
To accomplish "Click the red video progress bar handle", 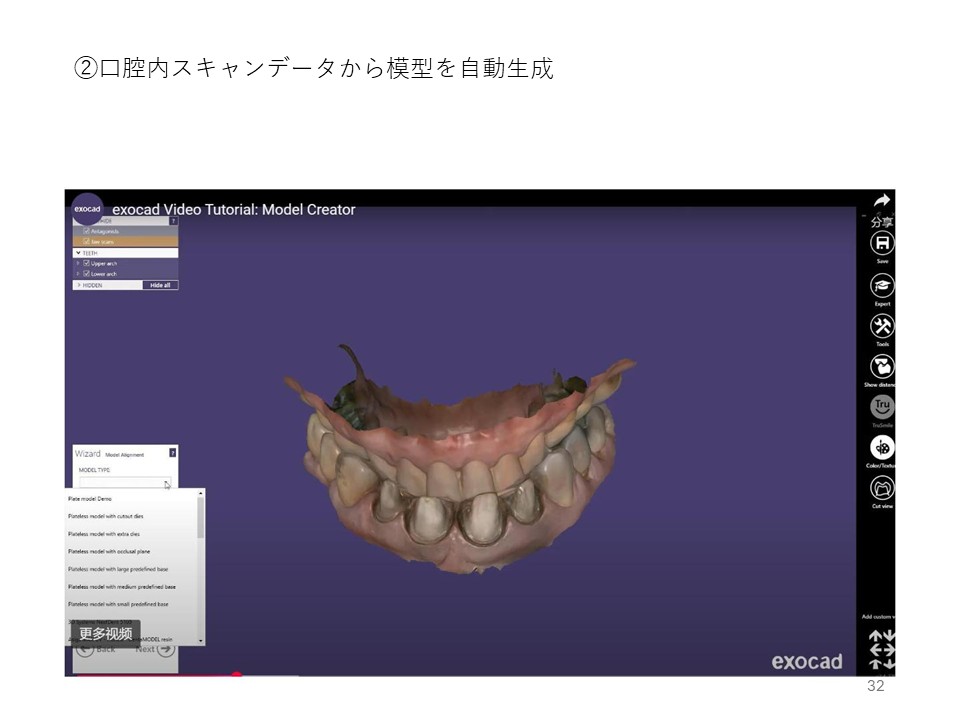I will coord(236,675).
